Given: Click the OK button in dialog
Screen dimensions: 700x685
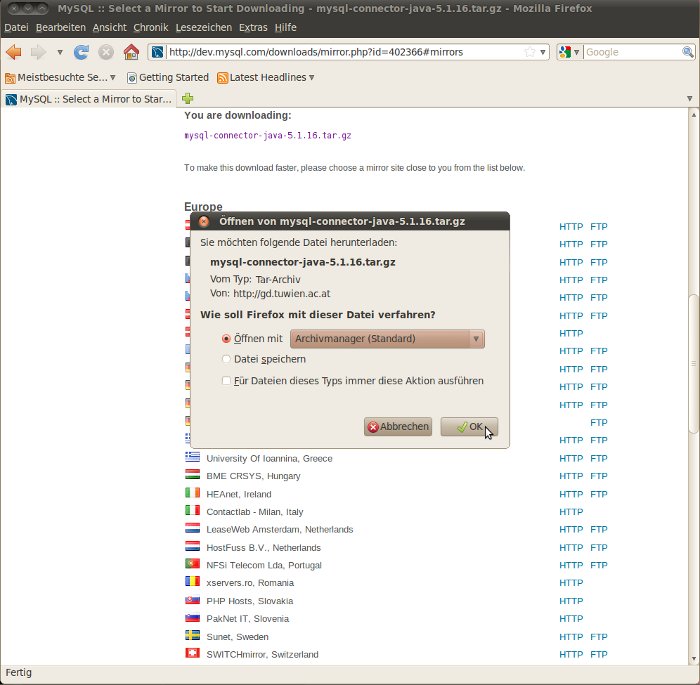Looking at the screenshot, I should [469, 427].
